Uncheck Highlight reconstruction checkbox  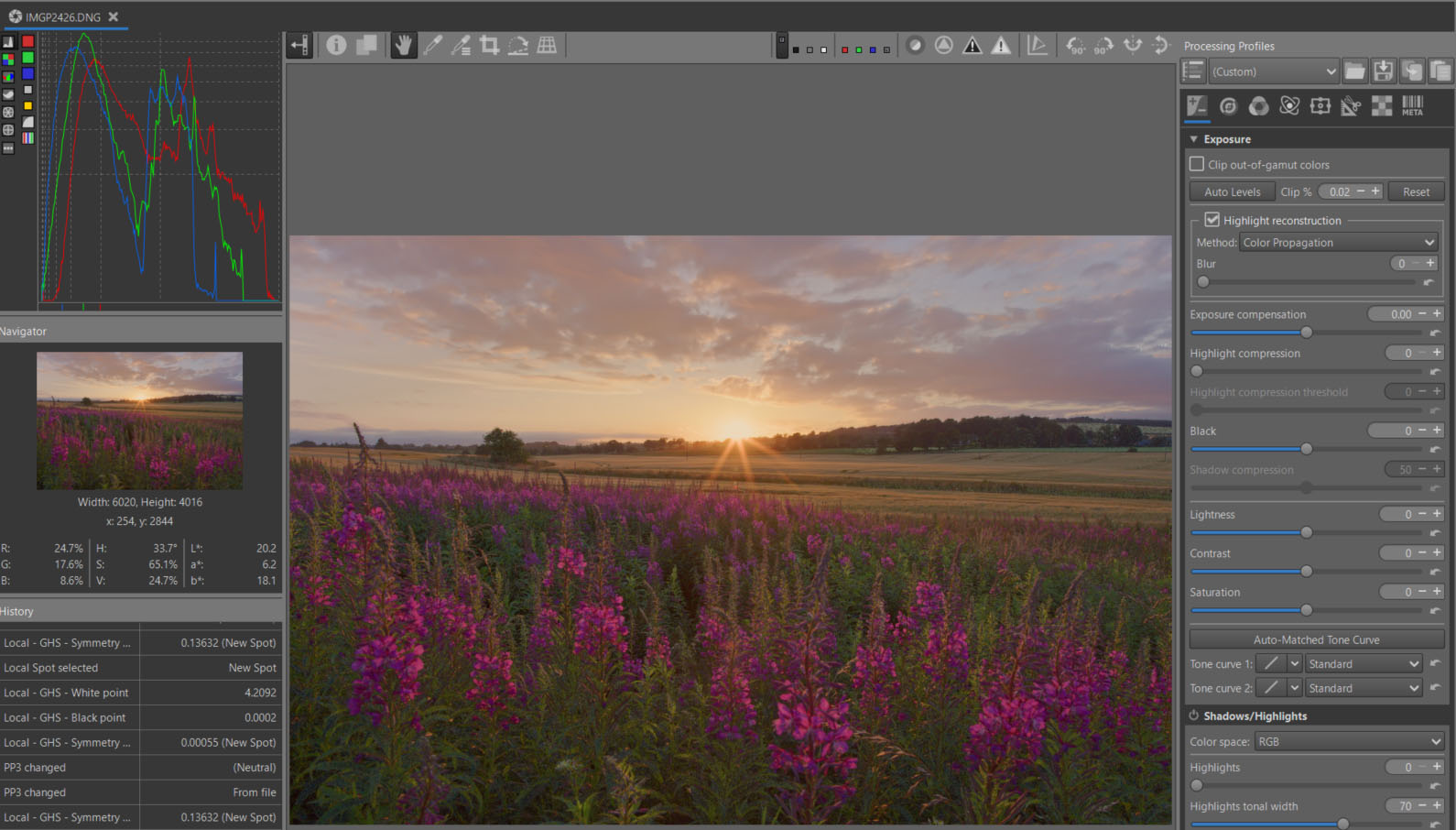(x=1212, y=220)
